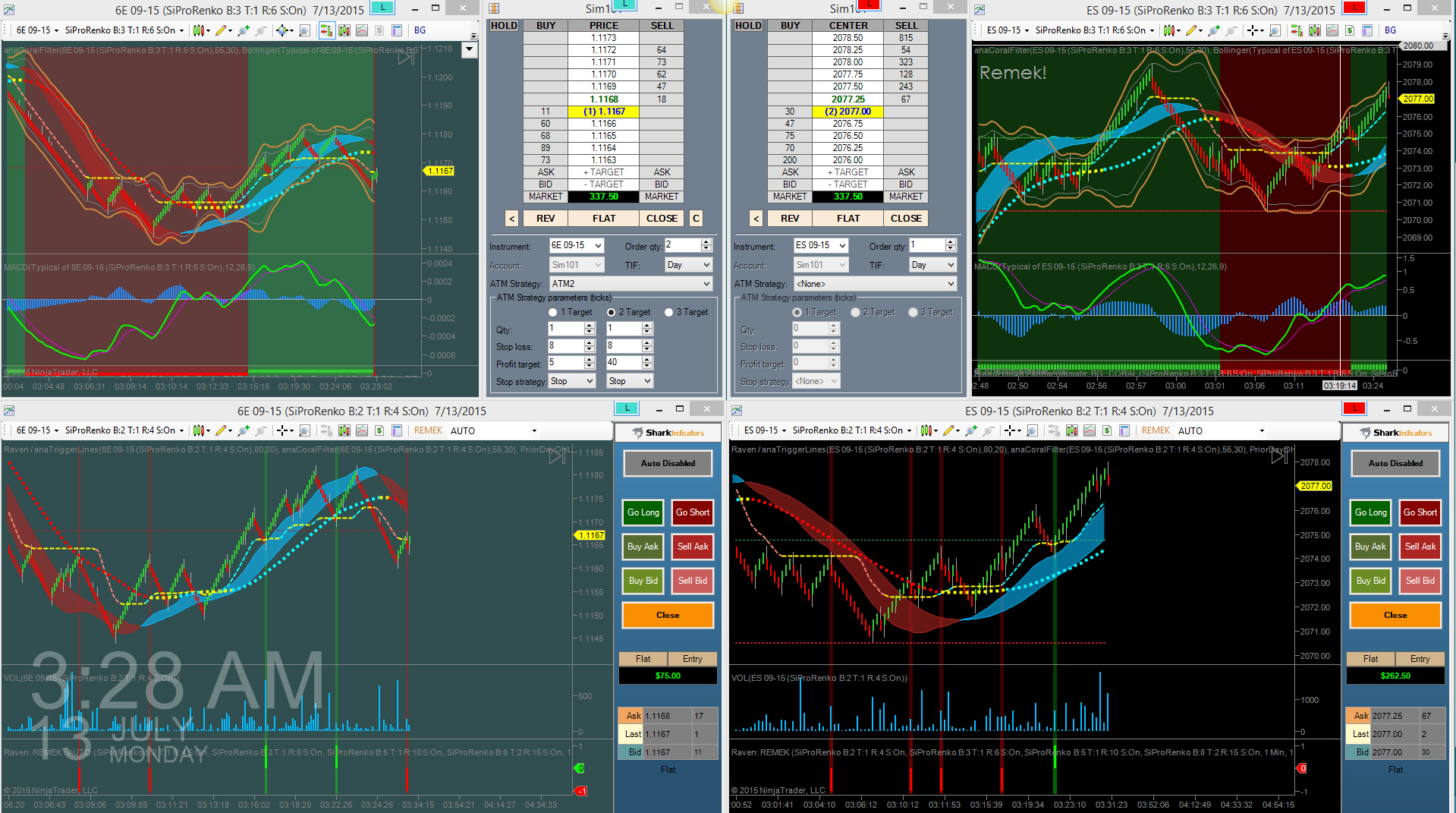Viewport: 1456px width, 813px height.
Task: Click Buy Ask in ES SharkIndicators panel
Action: tap(1370, 547)
